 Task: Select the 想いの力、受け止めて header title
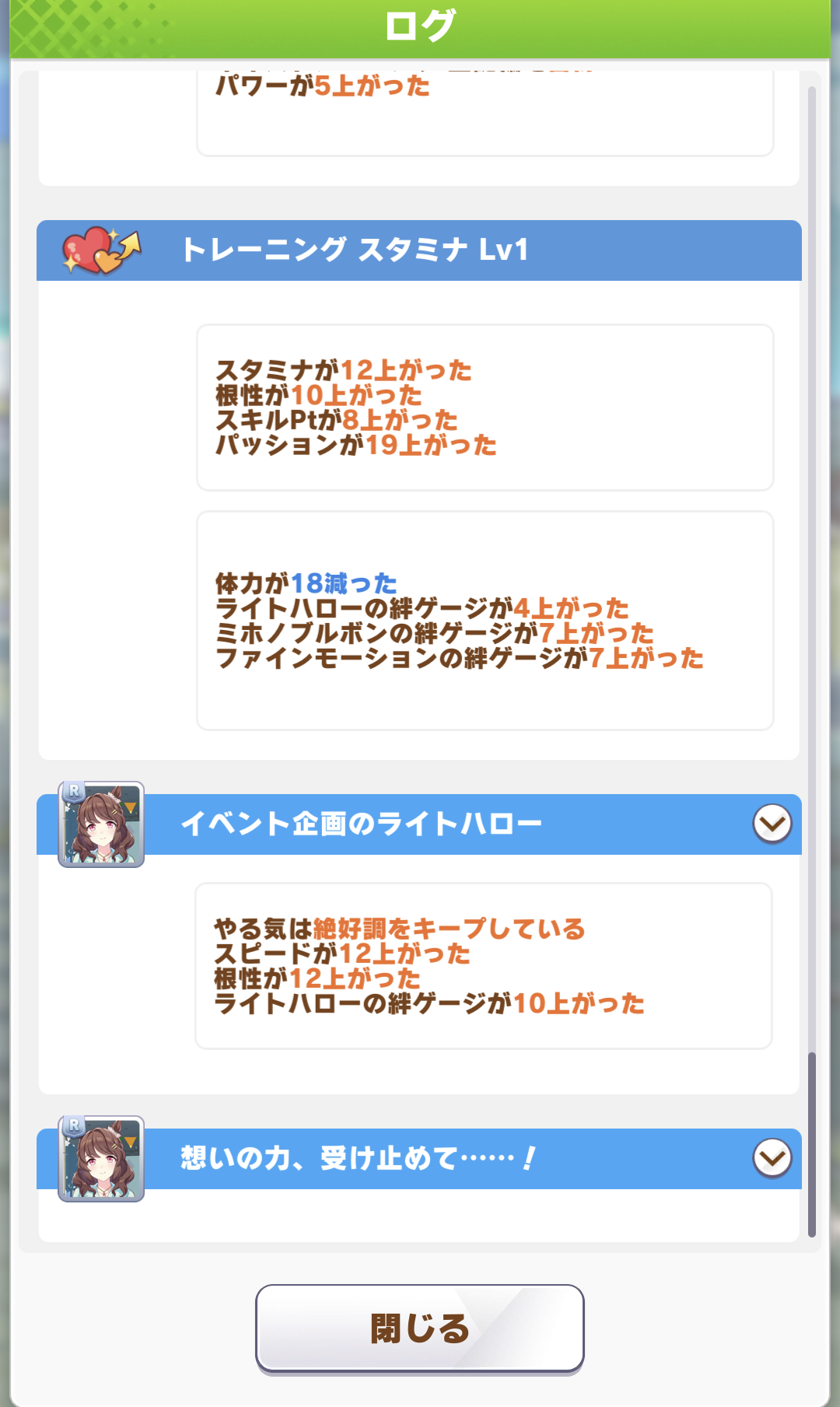(359, 1158)
